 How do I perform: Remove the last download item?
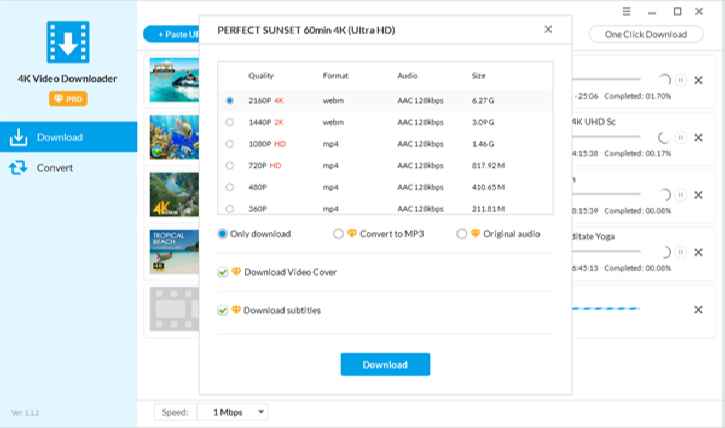coord(698,309)
